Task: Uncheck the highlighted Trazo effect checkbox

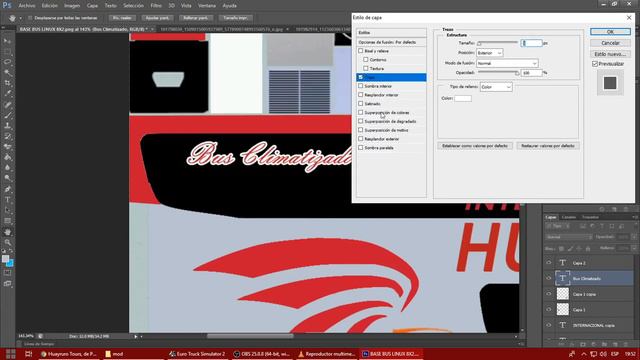Action: tap(360, 77)
